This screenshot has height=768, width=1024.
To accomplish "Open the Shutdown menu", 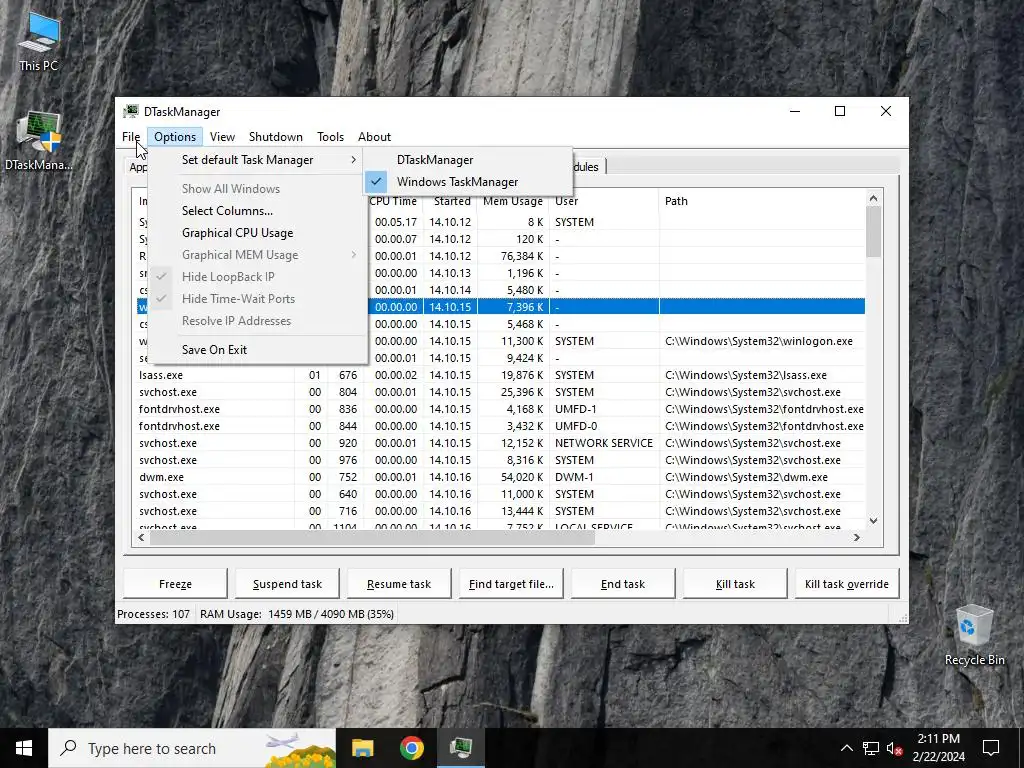I will 276,136.
